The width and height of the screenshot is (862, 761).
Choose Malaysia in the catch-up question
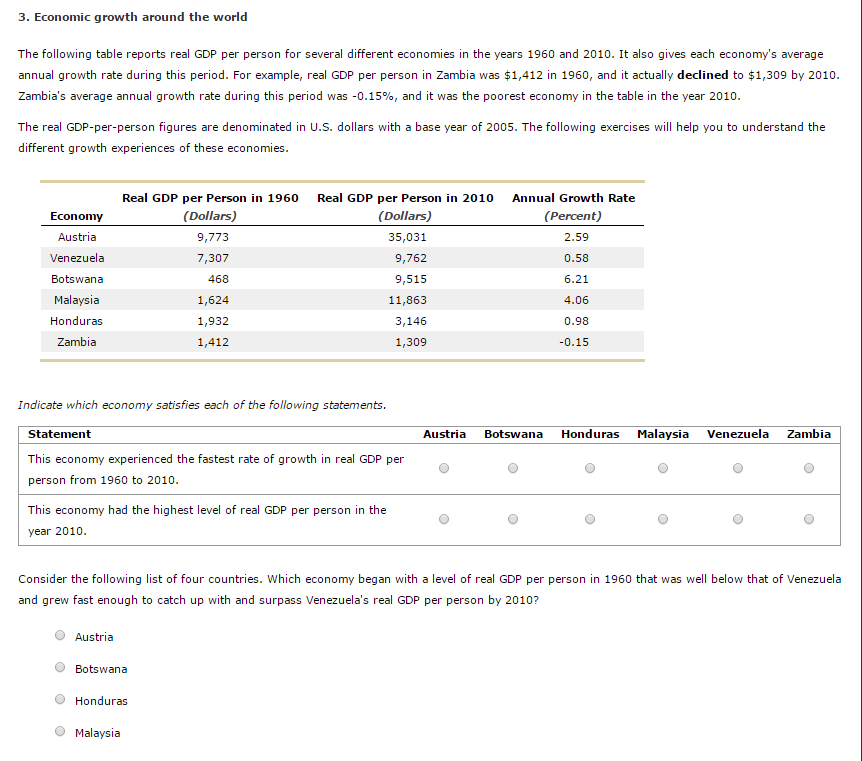coord(59,731)
